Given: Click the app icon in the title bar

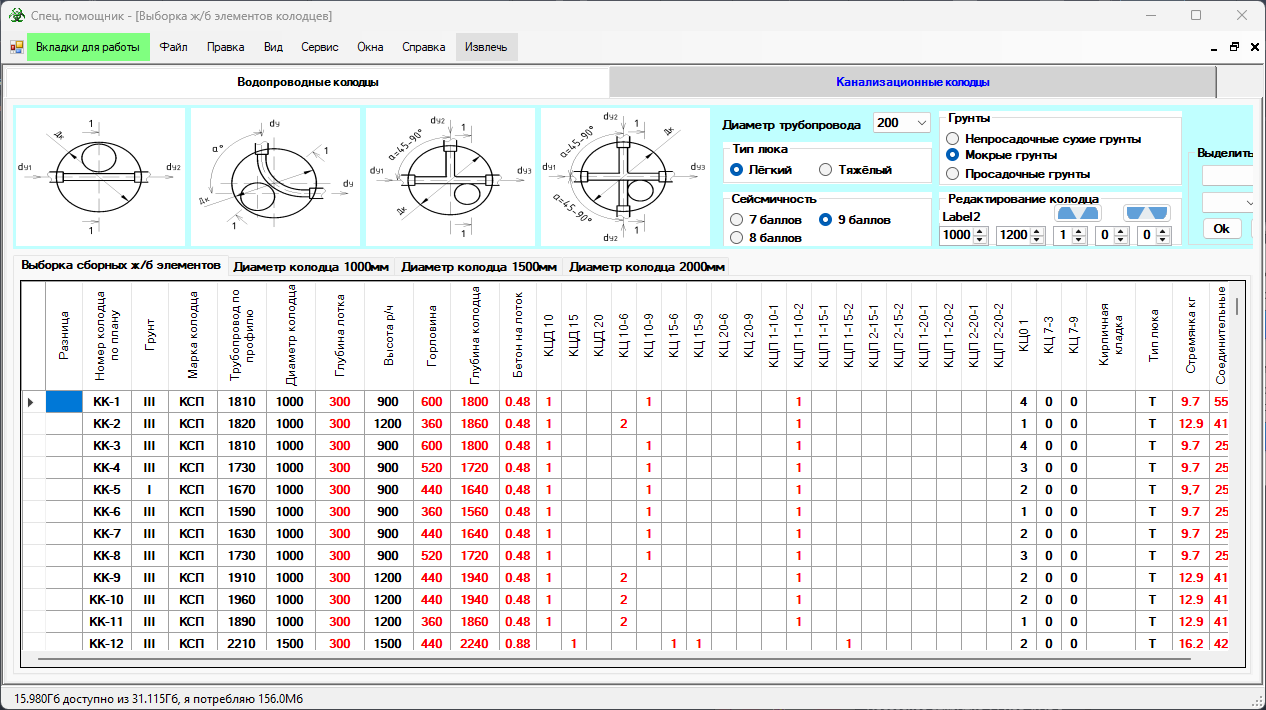Looking at the screenshot, I should pyautogui.click(x=16, y=16).
